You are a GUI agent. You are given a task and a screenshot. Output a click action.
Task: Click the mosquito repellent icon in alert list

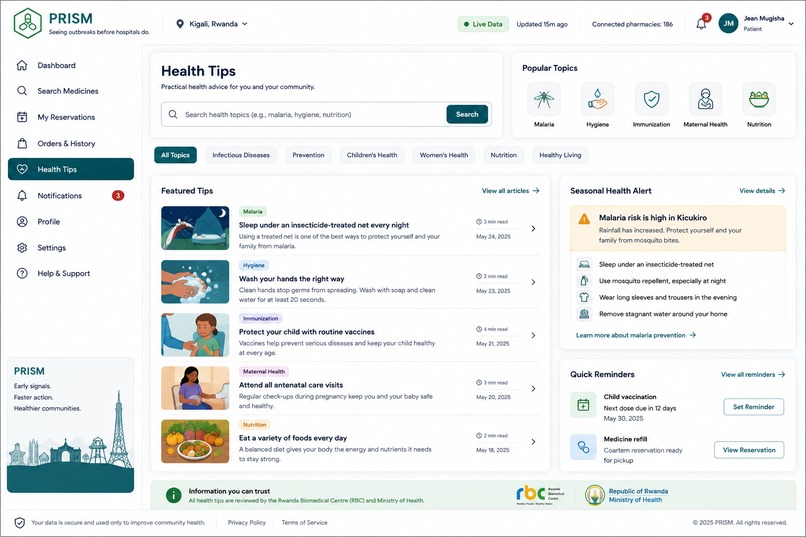click(x=584, y=281)
